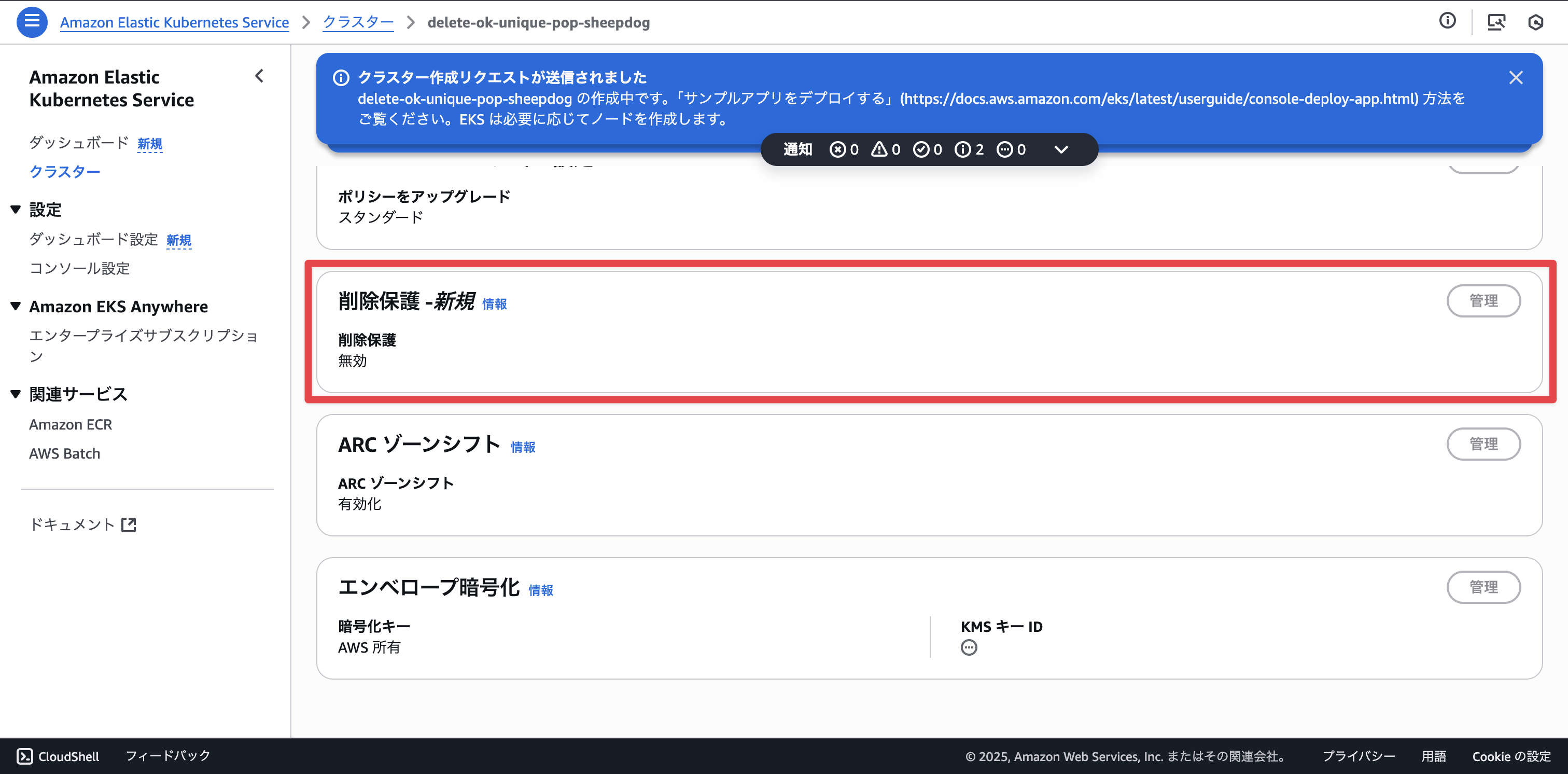Click the KMS キー ID pending status icon
The width and height of the screenshot is (1568, 774).
tap(969, 647)
